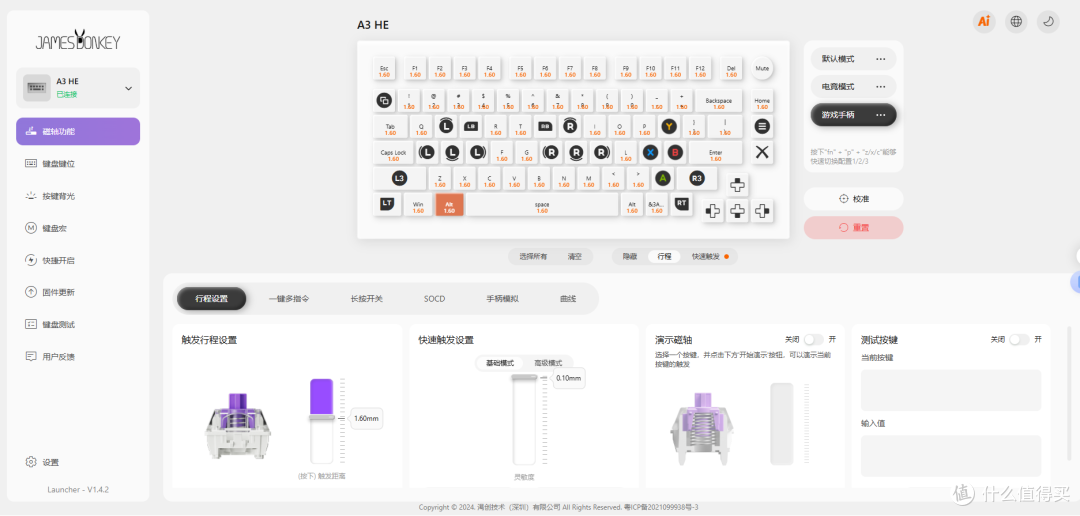Toggle the 测试按键 test switch
This screenshot has height=516, width=1080.
coord(1019,340)
